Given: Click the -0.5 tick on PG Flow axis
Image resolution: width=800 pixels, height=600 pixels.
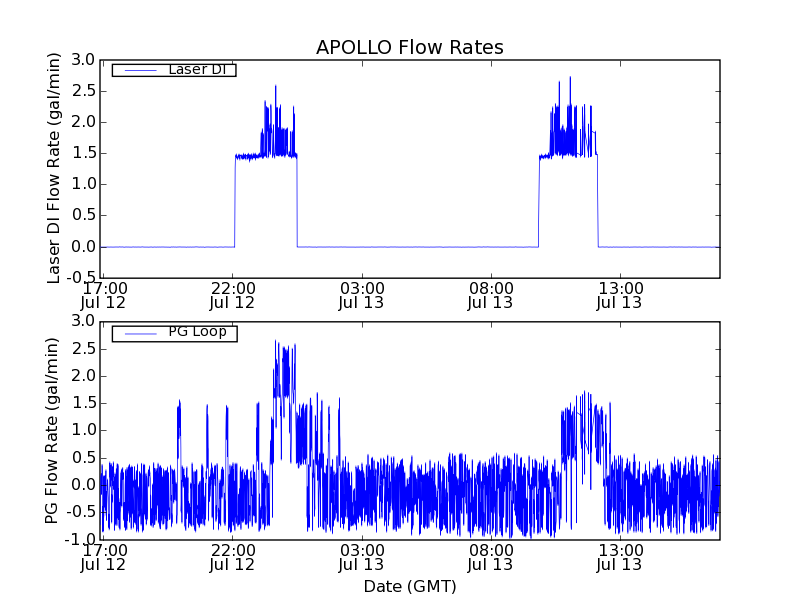Looking at the screenshot, I should [x=80, y=512].
